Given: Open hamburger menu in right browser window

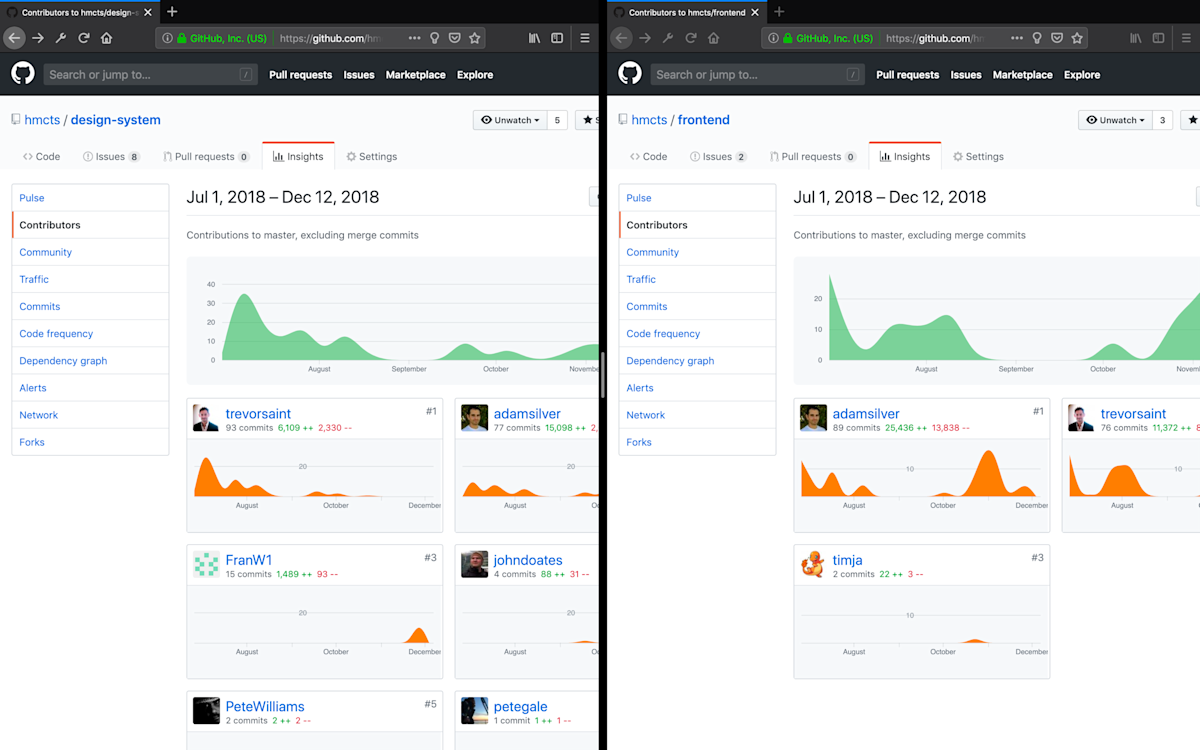Looking at the screenshot, I should 1187,38.
